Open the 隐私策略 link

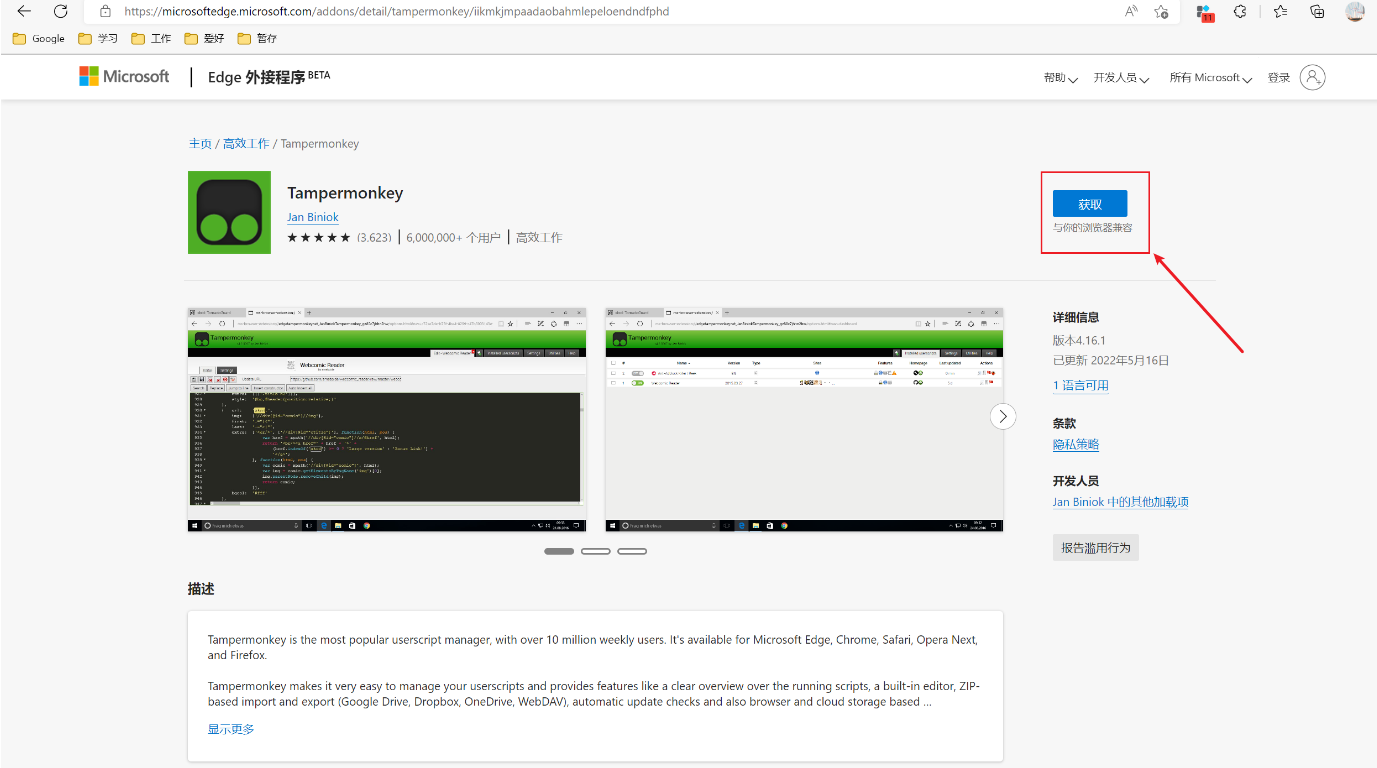click(1076, 444)
